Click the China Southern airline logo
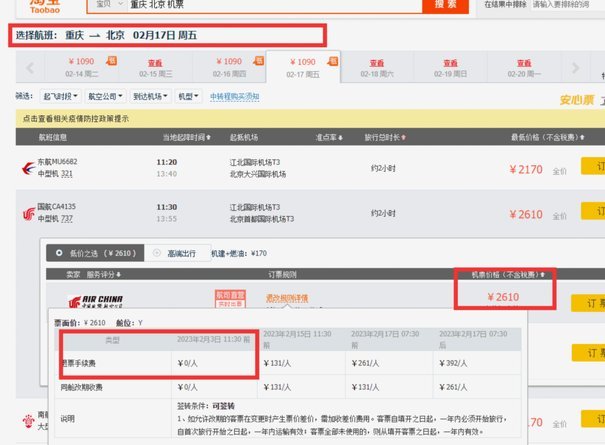 pyautogui.click(x=29, y=420)
